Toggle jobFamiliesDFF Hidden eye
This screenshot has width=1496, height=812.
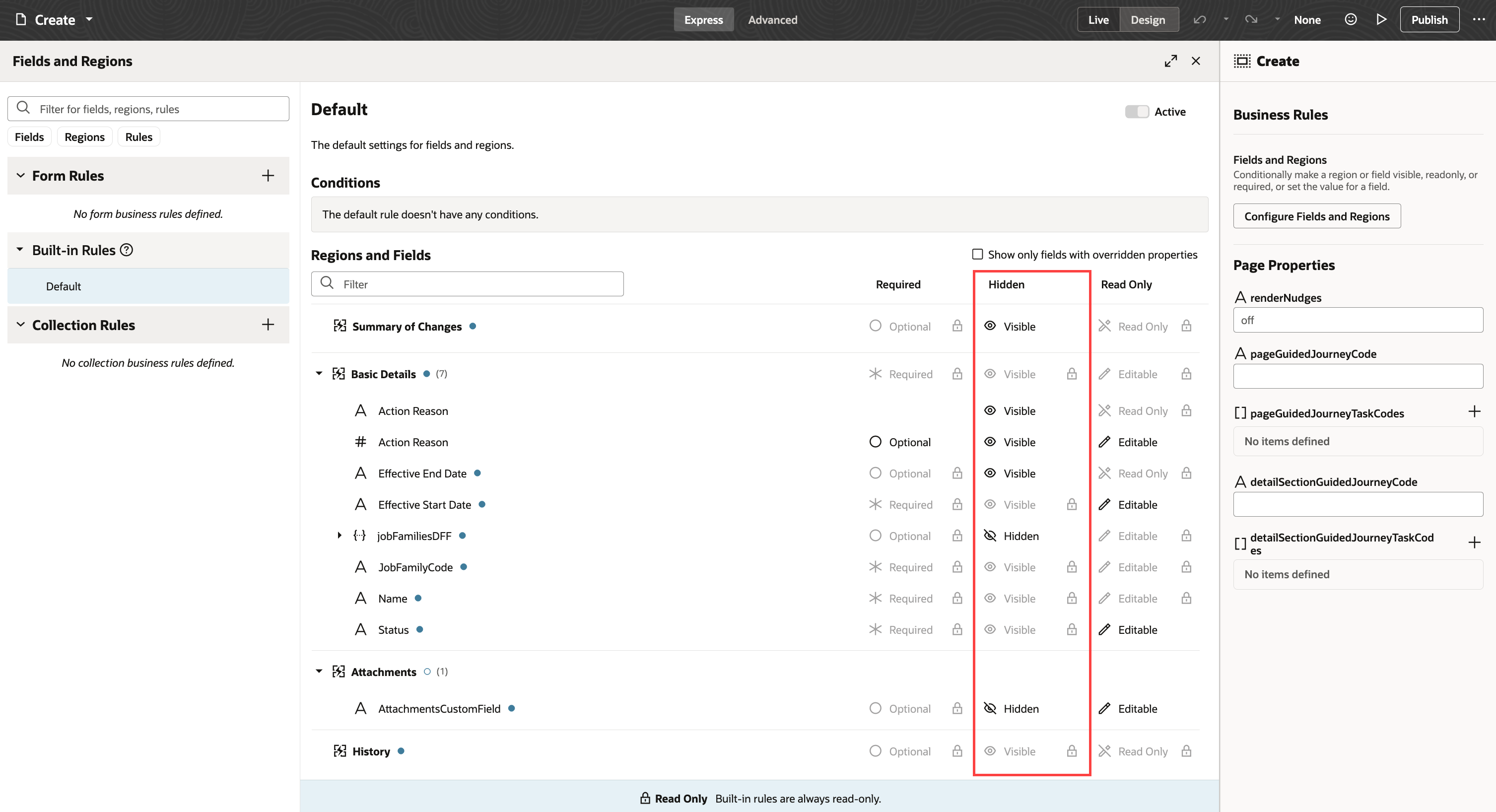click(x=990, y=536)
